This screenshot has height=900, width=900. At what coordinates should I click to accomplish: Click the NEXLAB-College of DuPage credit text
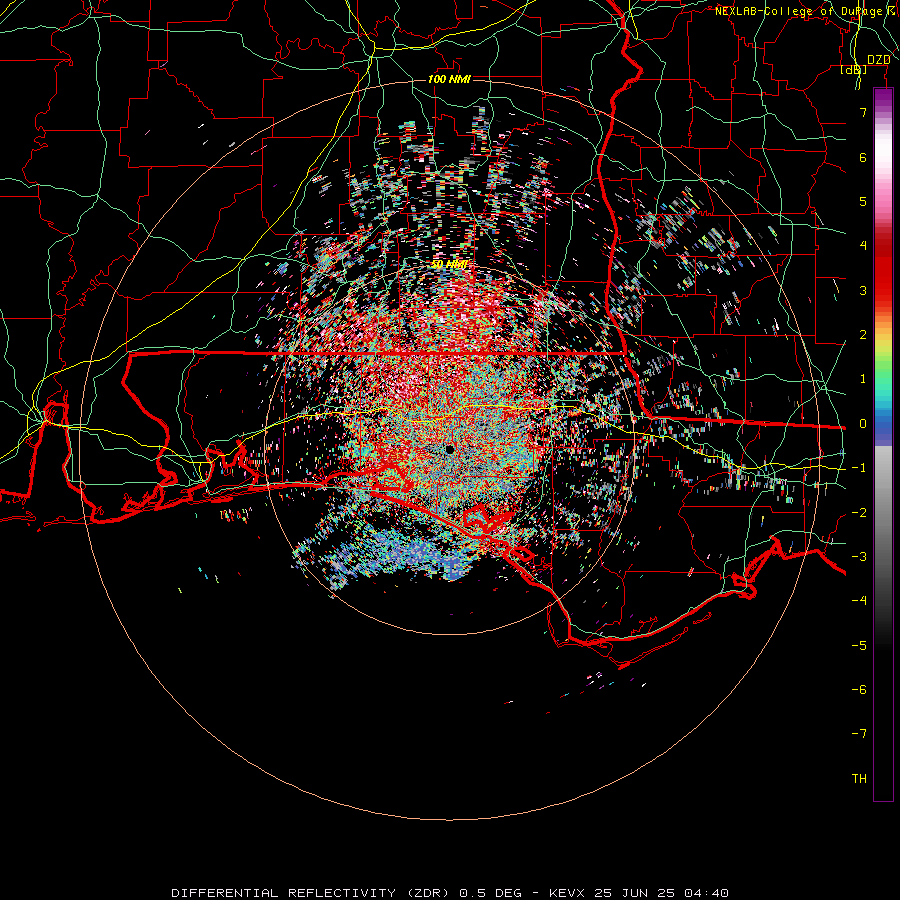(x=806, y=11)
